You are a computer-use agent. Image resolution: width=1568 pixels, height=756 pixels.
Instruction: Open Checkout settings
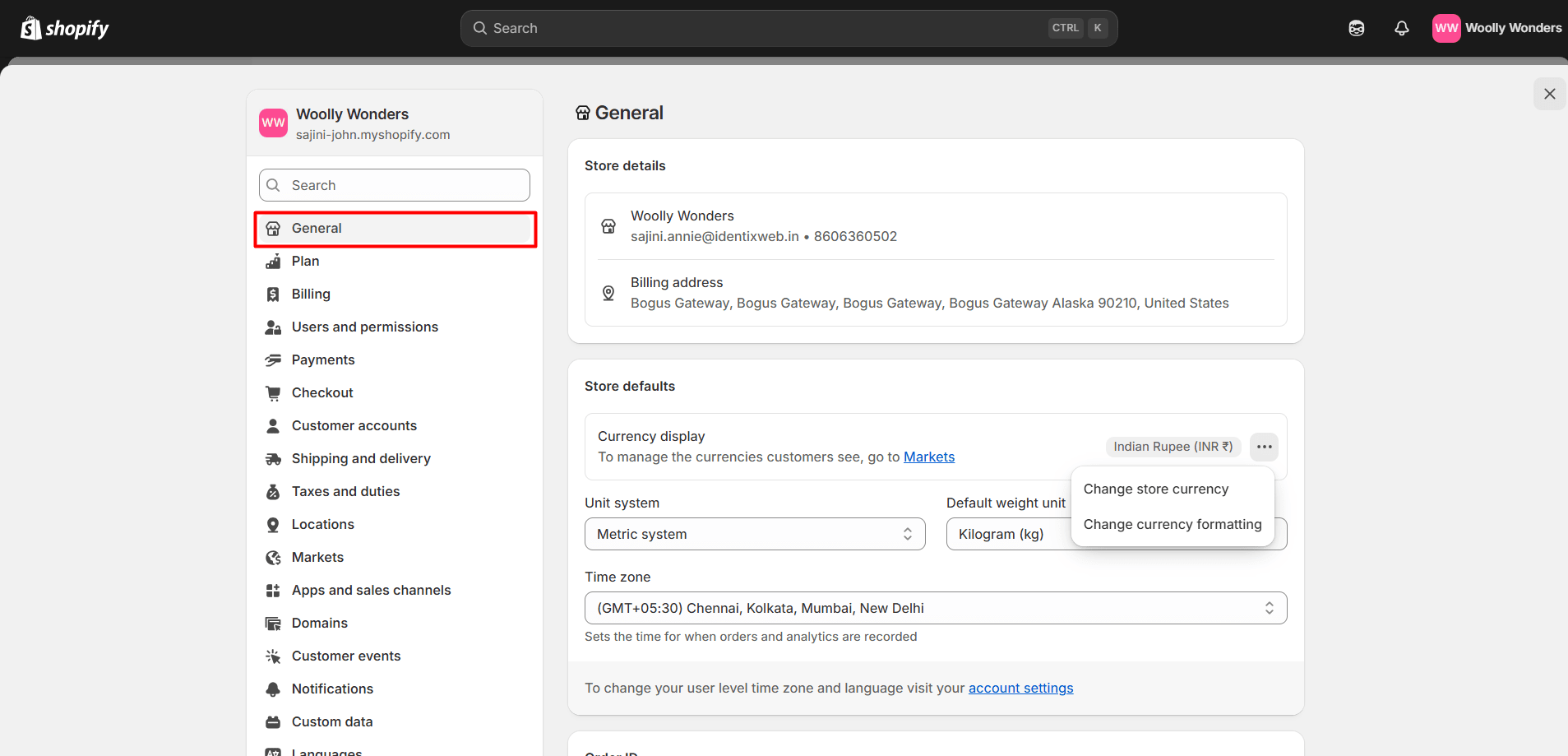[x=395, y=393]
